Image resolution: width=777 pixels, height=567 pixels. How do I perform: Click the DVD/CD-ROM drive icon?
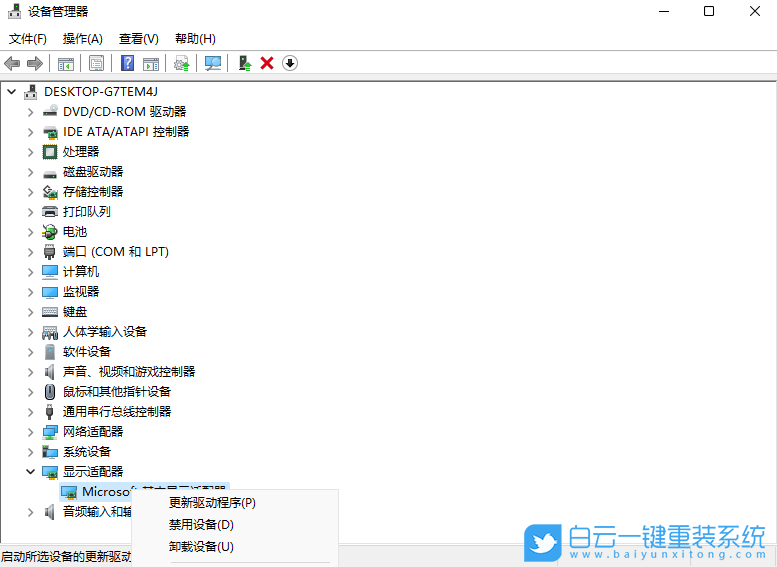coord(50,112)
